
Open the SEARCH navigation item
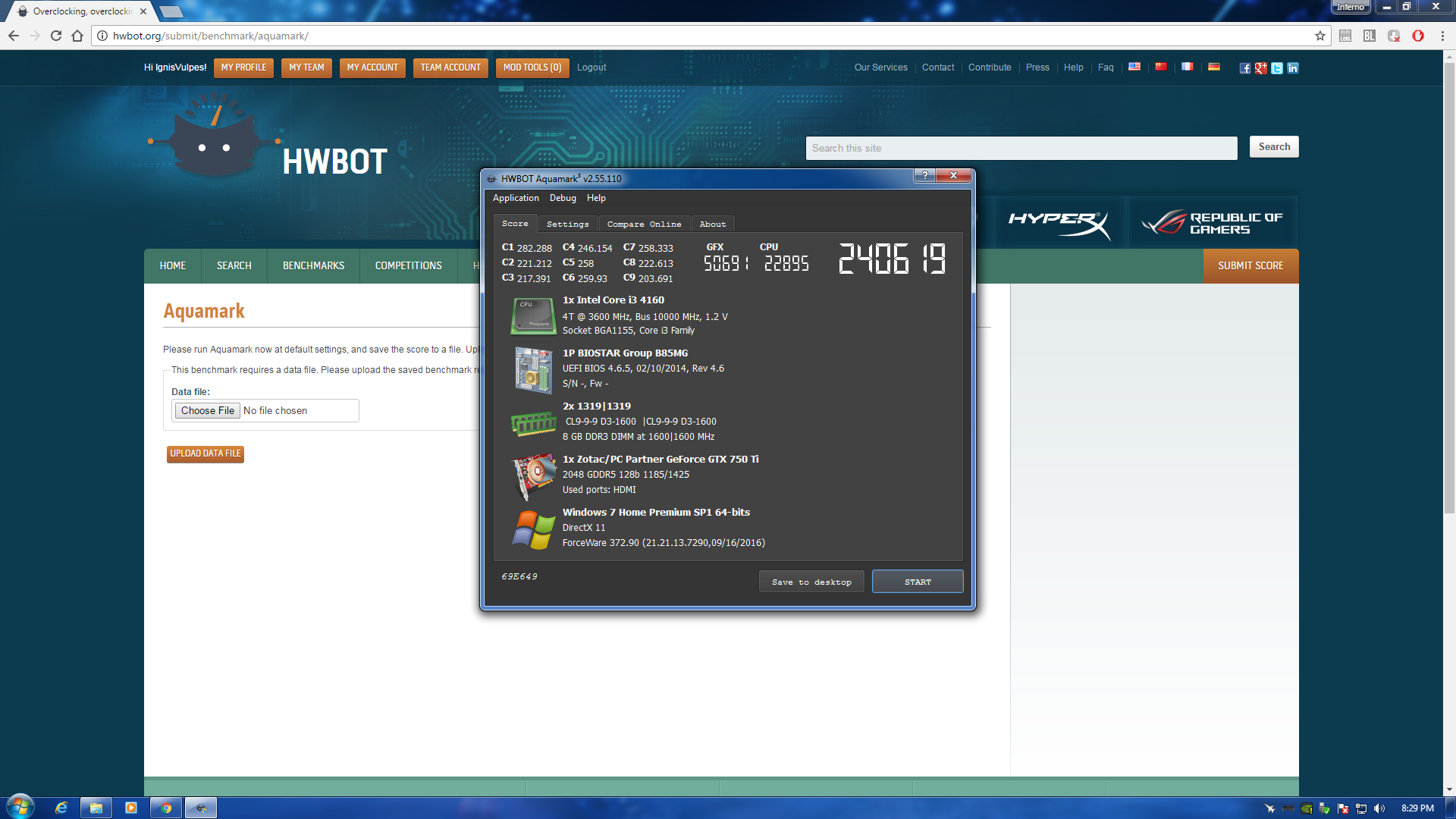tap(234, 266)
